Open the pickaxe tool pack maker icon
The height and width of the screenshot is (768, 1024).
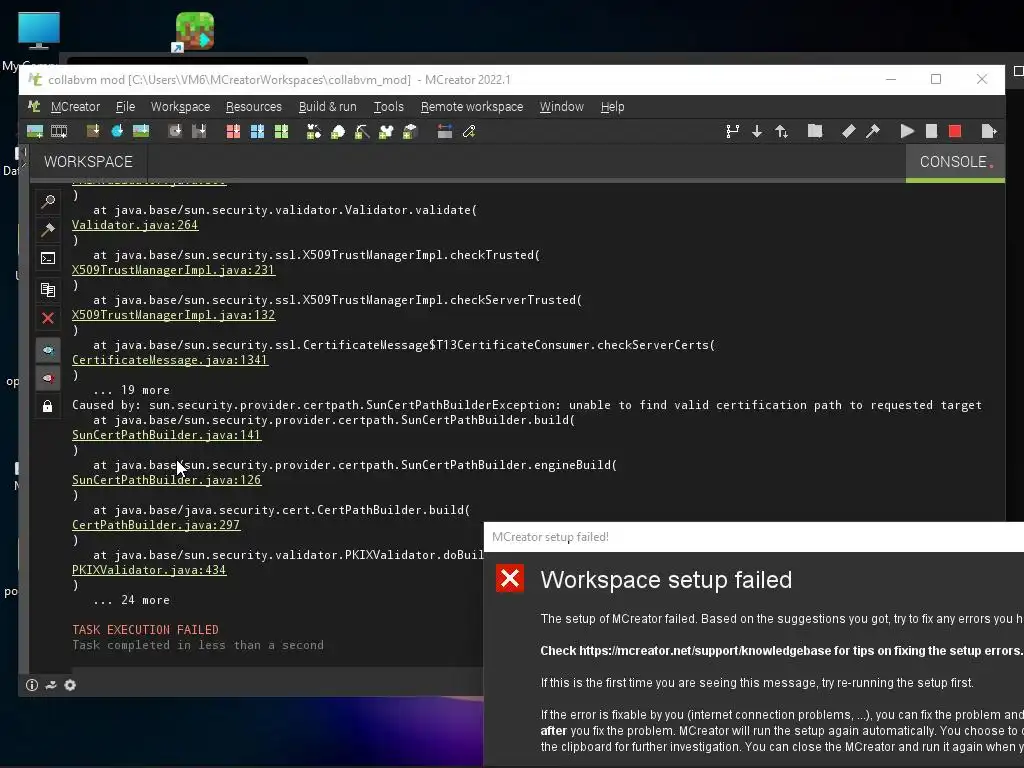click(362, 132)
